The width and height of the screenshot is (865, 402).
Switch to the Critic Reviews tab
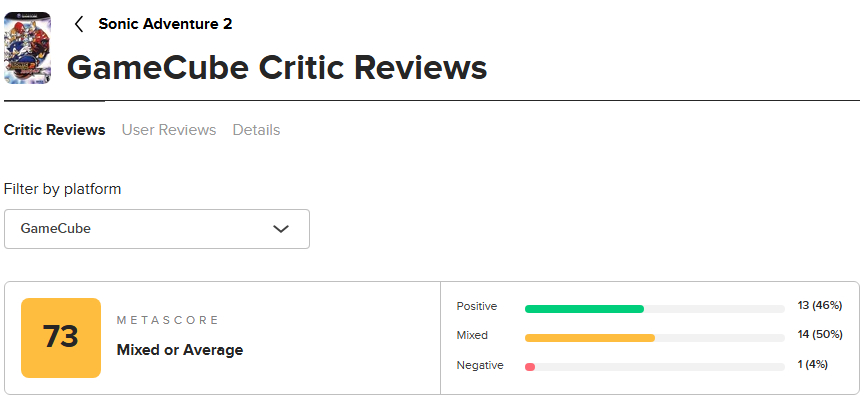(55, 130)
